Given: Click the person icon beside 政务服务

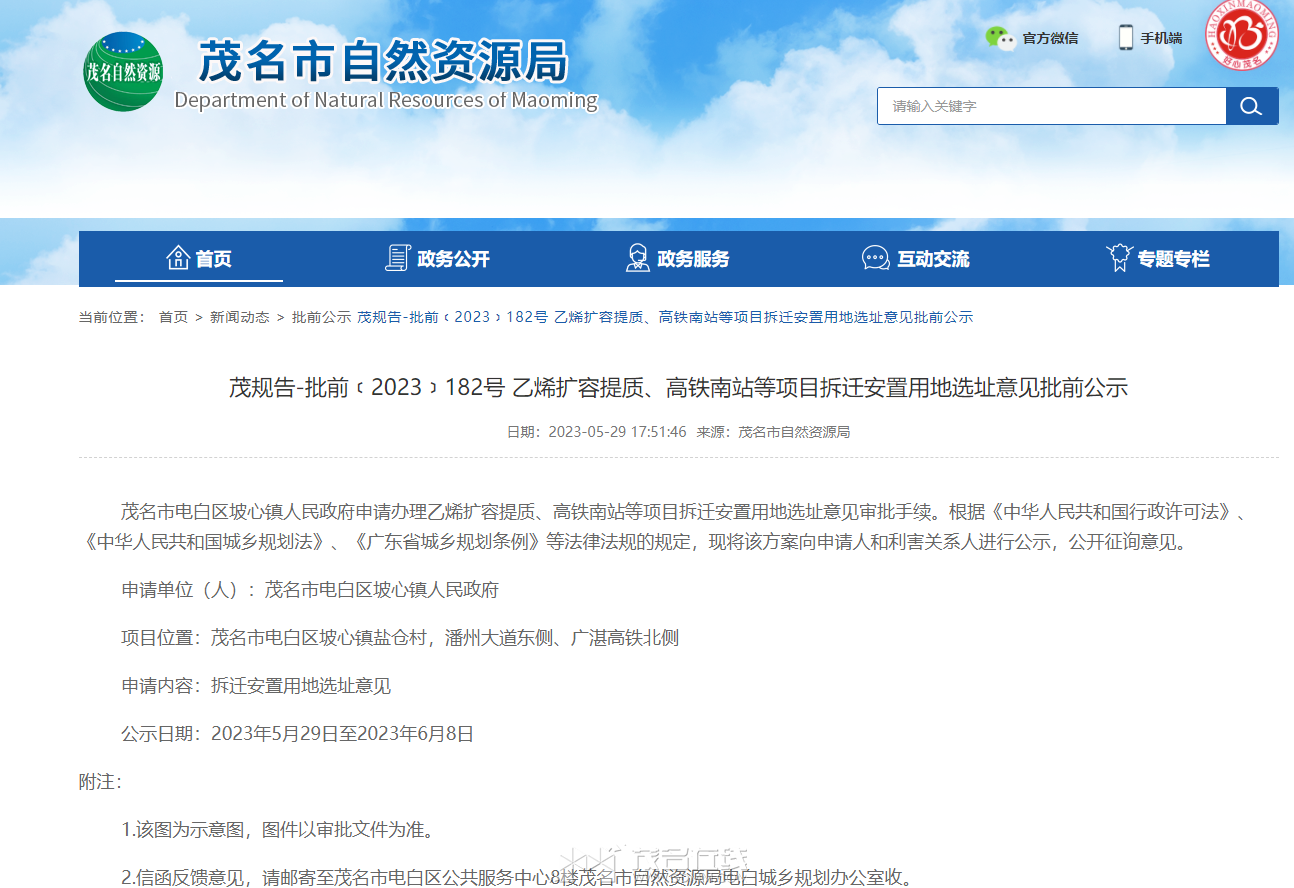Looking at the screenshot, I should pos(638,258).
